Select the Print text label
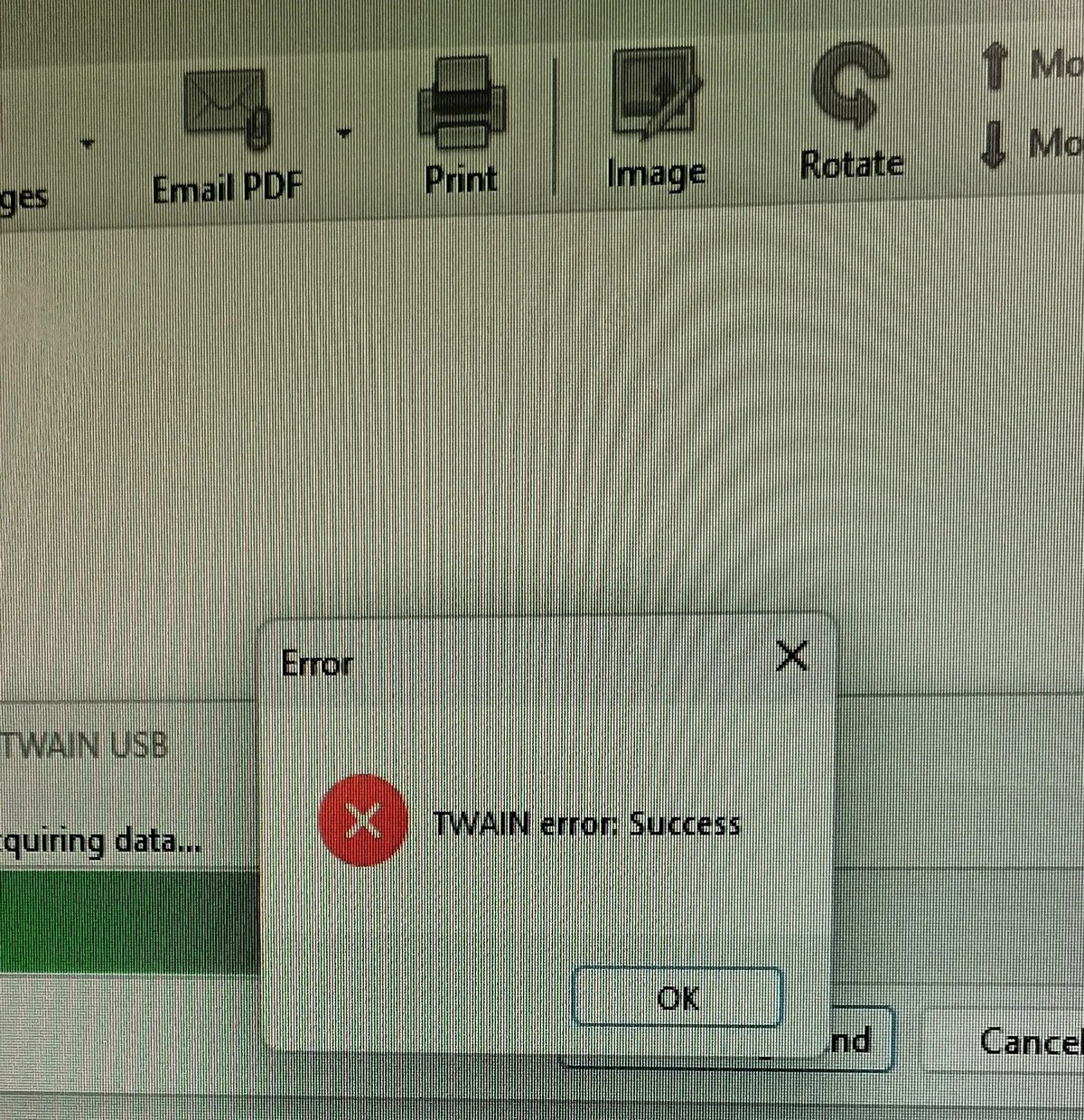This screenshot has width=1084, height=1120. click(462, 179)
